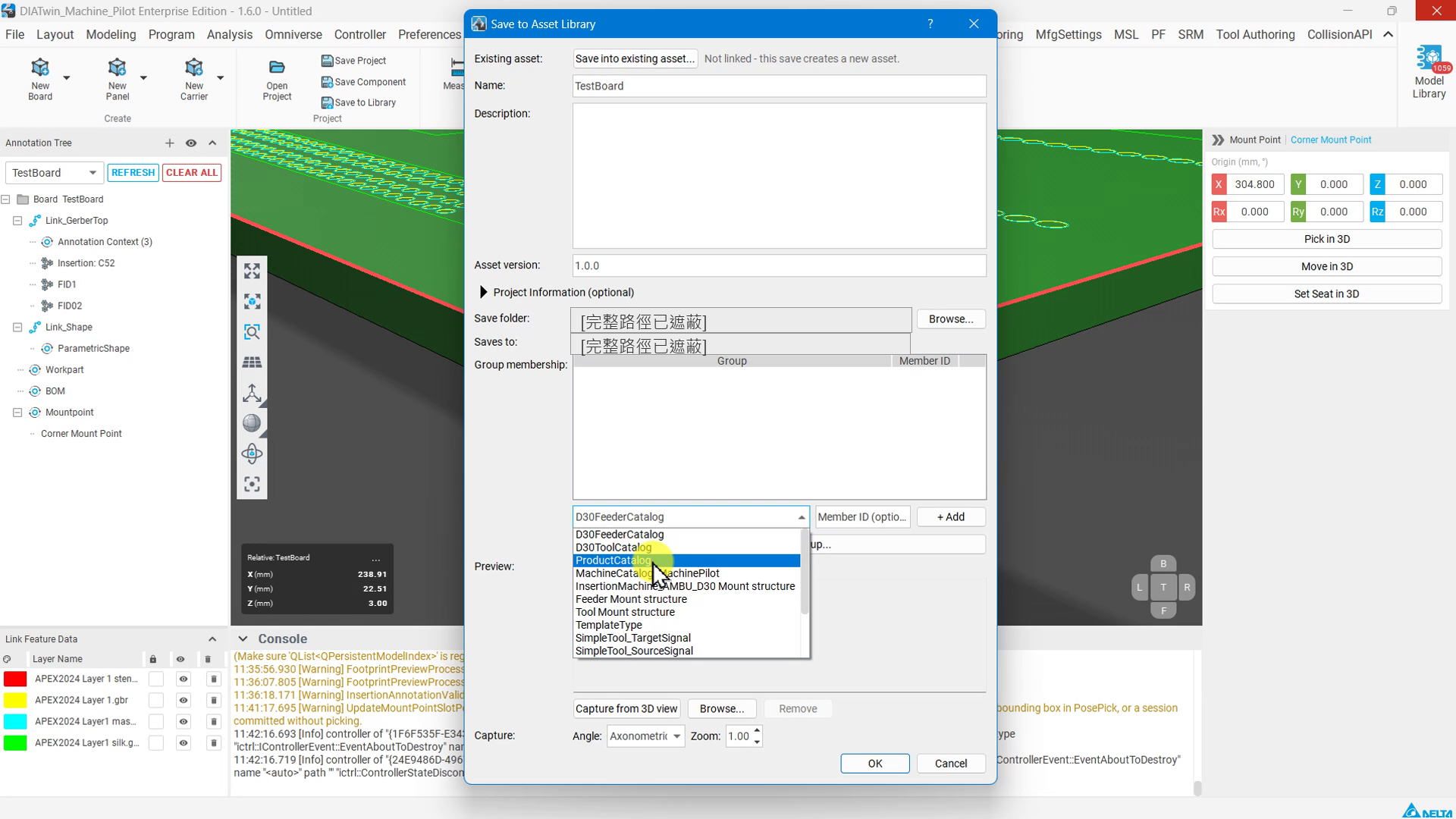Click the focus-center target icon
This screenshot has width=1456, height=819.
[x=252, y=484]
